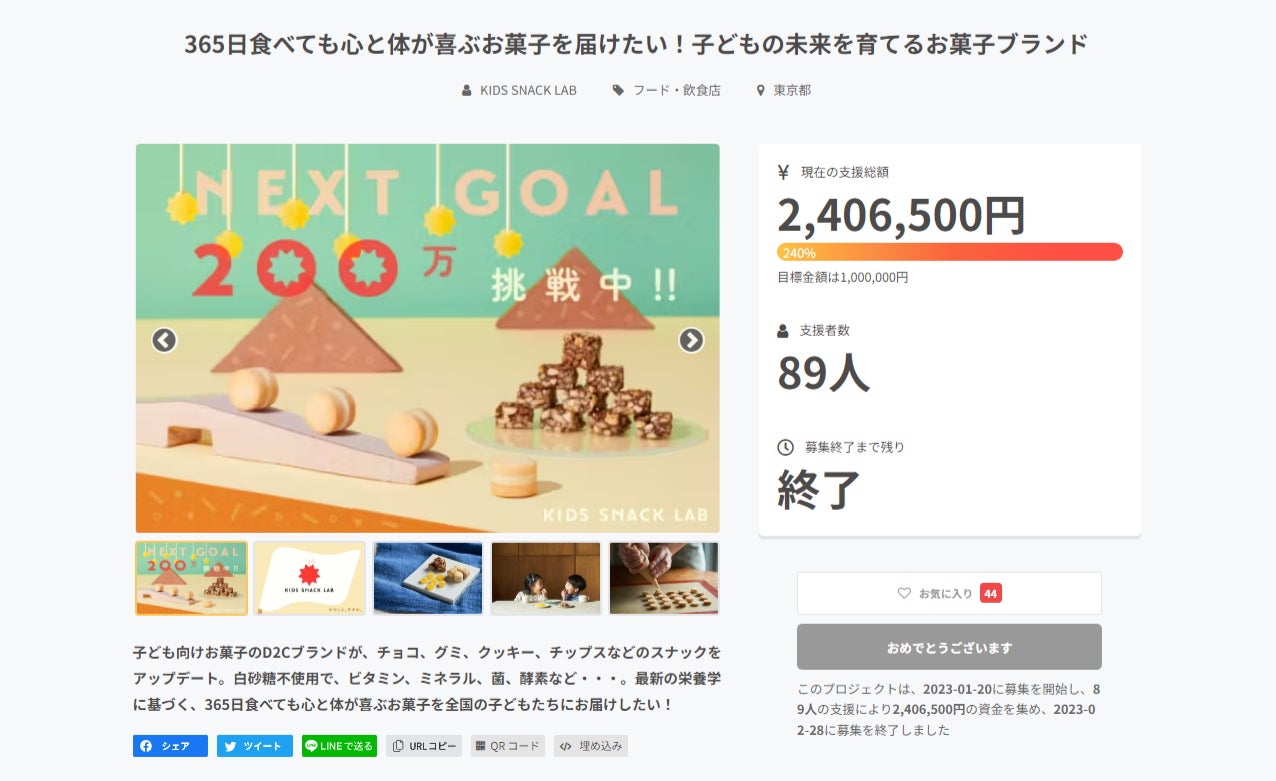Click the previous image arrow on carousel
The height and width of the screenshot is (781, 1276).
[x=164, y=340]
